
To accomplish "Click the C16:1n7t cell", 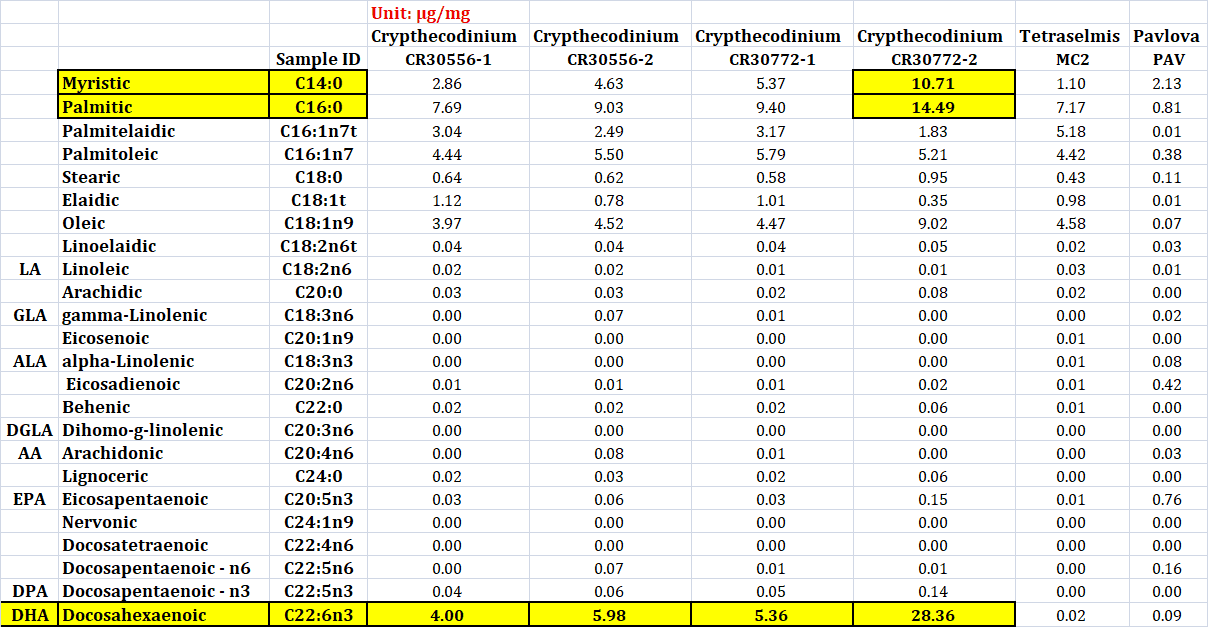I will click(x=318, y=131).
